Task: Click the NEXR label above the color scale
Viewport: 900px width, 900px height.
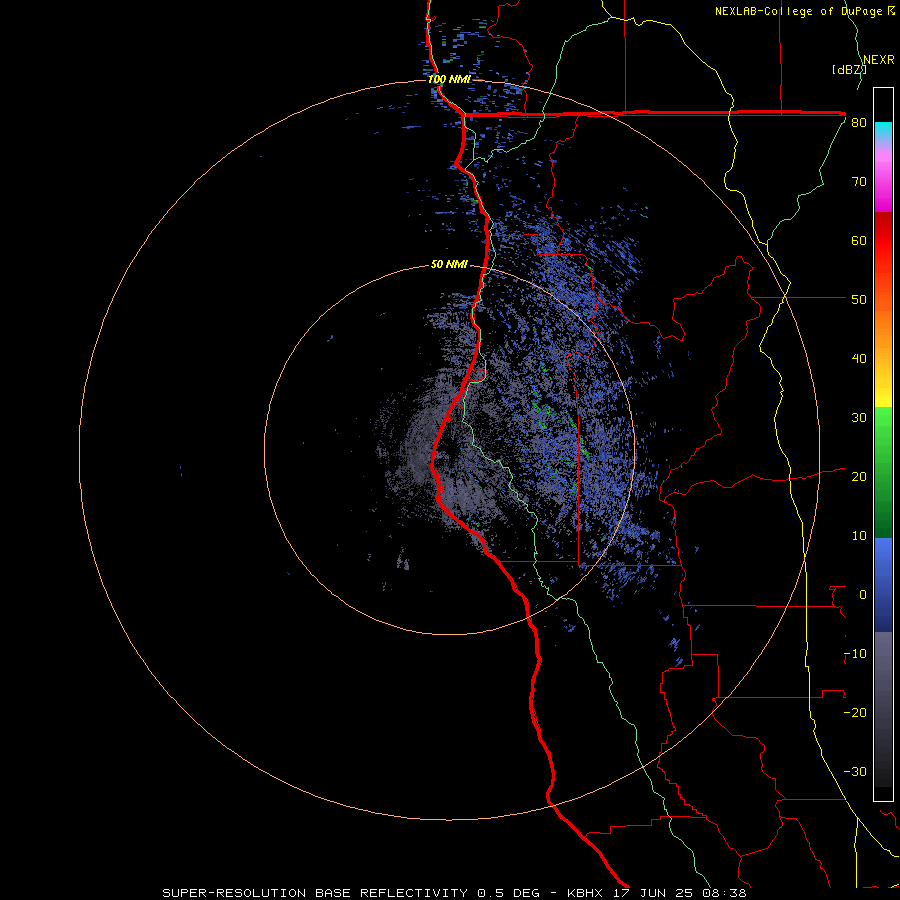Action: pyautogui.click(x=878, y=60)
